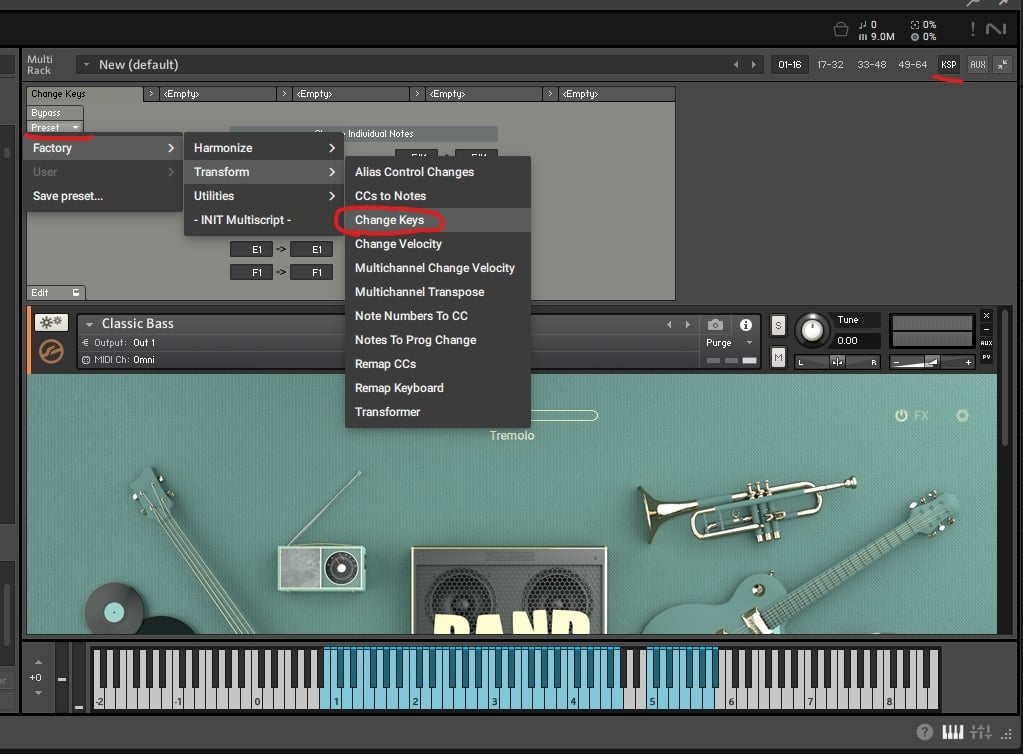The width and height of the screenshot is (1023, 754).
Task: Remove the instrument with X button
Action: pos(986,316)
